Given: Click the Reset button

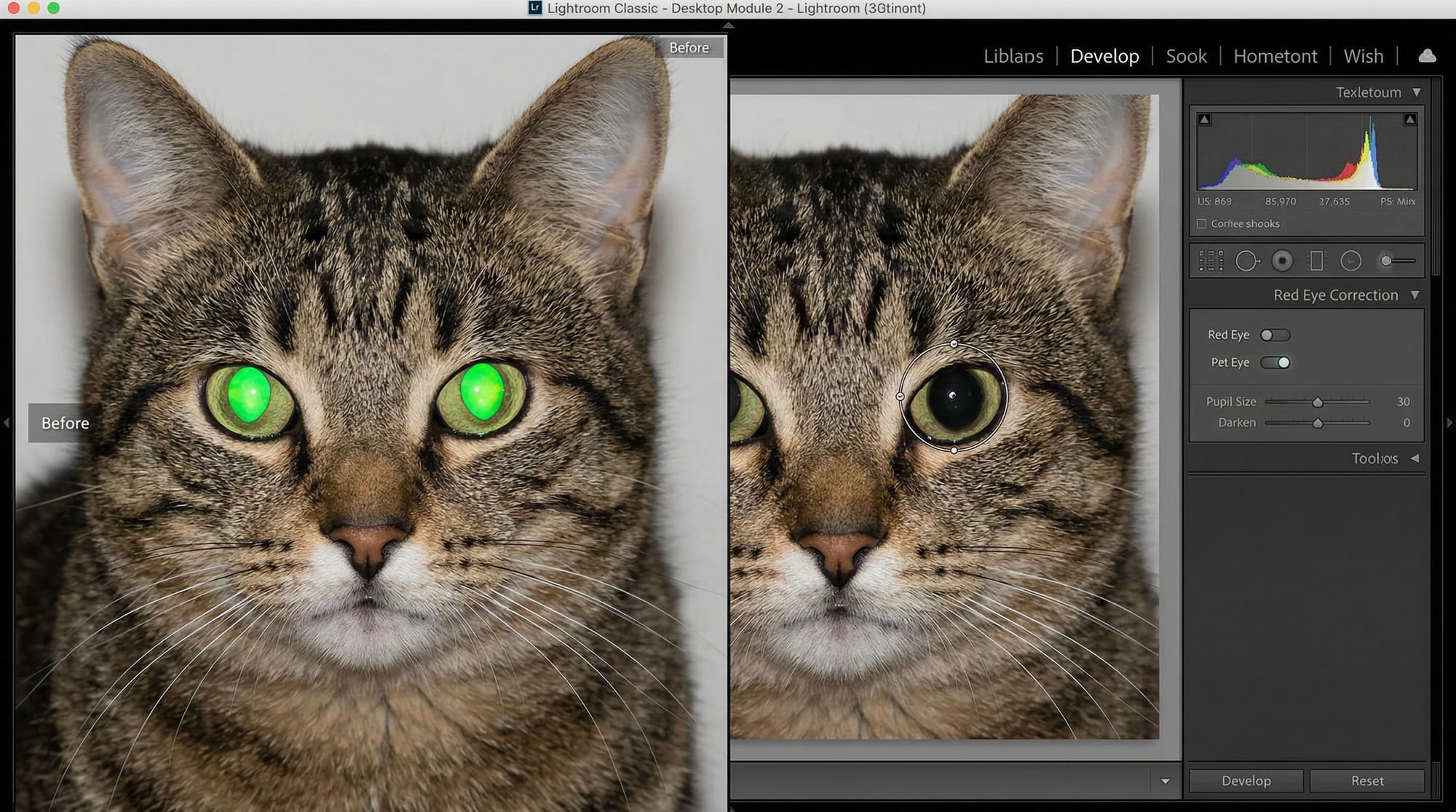Looking at the screenshot, I should point(1366,781).
